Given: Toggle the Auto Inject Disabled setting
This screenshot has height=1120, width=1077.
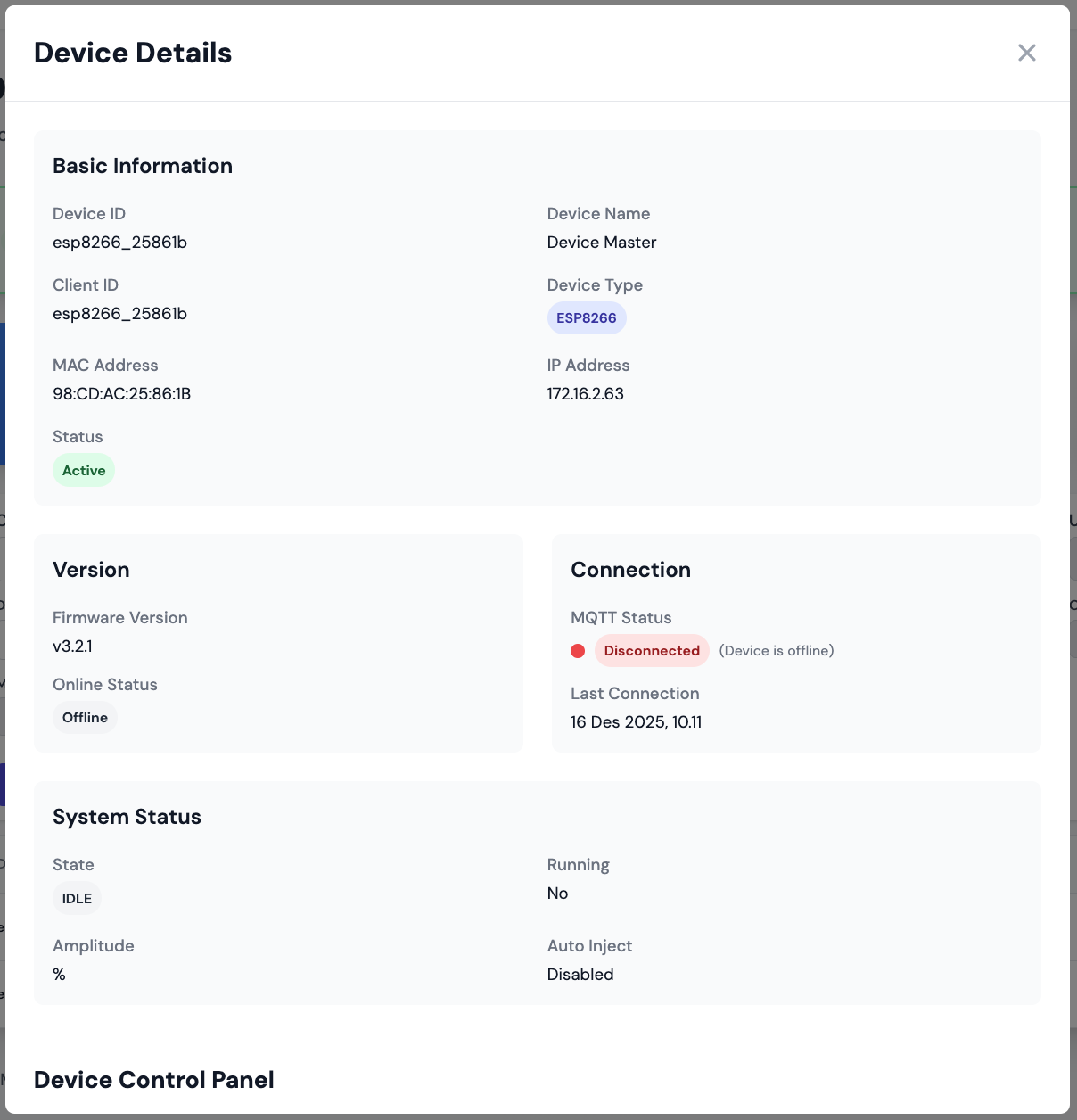Looking at the screenshot, I should [x=580, y=974].
